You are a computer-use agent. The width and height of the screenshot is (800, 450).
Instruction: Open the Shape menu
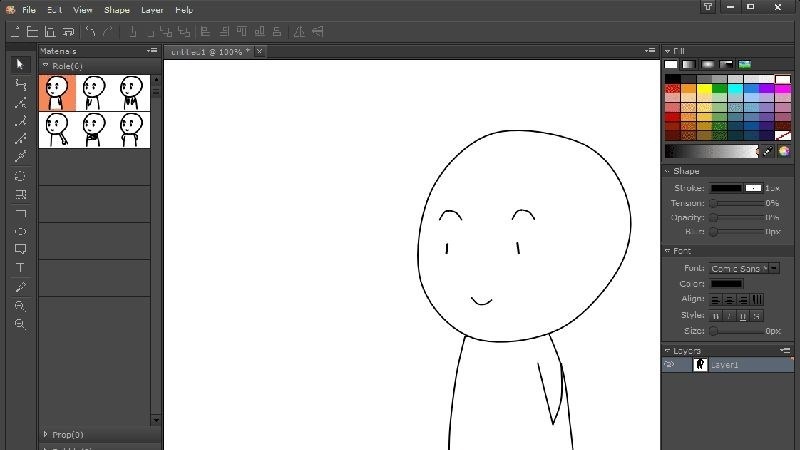[x=117, y=10]
